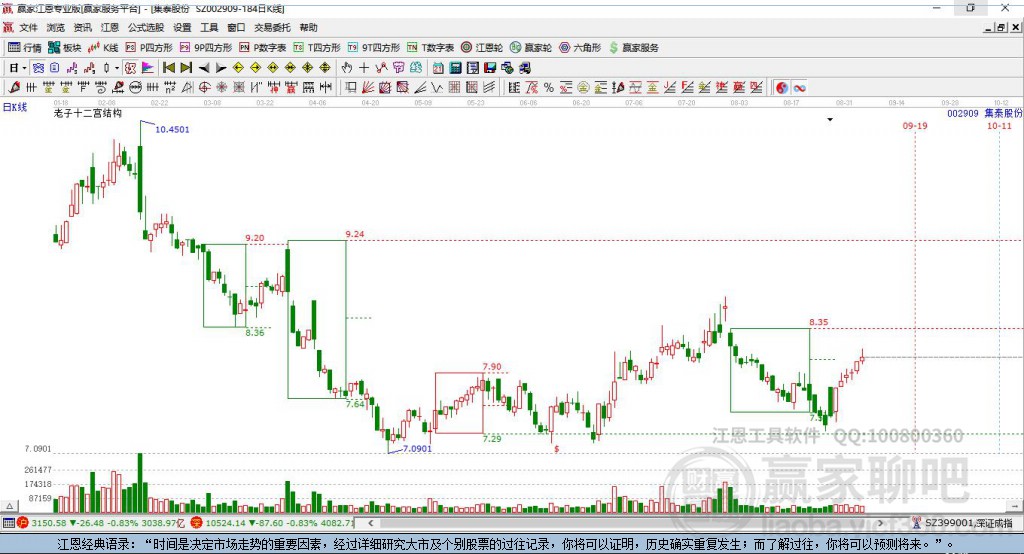Viewport: 1024px width, 554px height.
Task: Click the black right arrow icon
Action: point(221,68)
